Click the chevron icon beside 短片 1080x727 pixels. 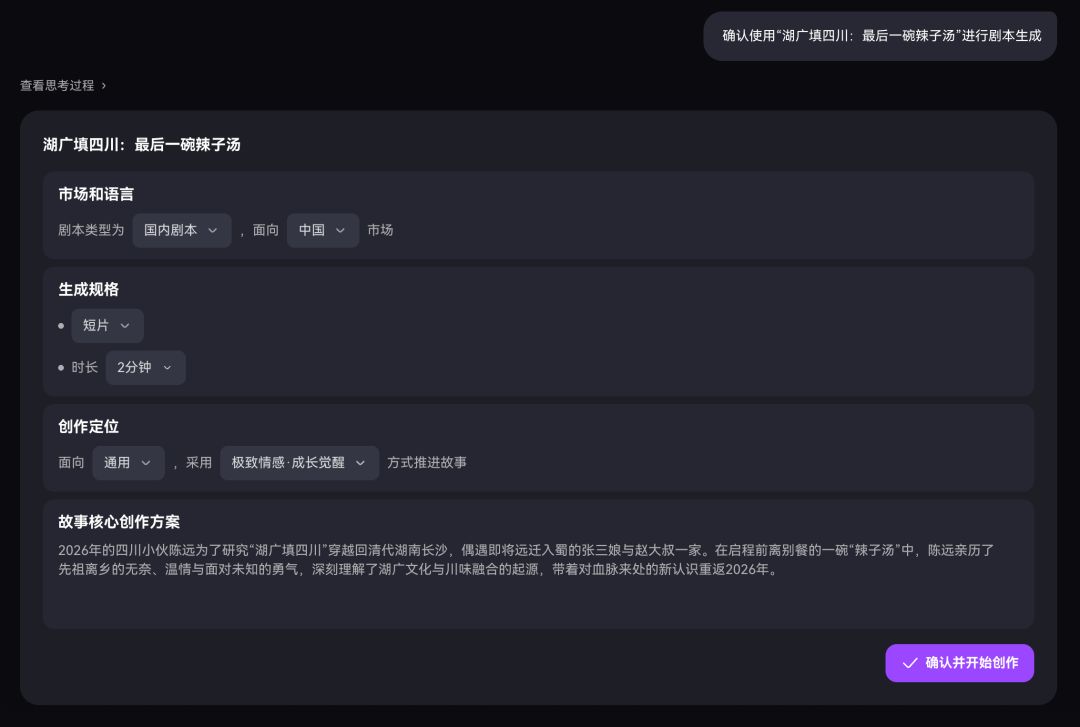tap(125, 326)
